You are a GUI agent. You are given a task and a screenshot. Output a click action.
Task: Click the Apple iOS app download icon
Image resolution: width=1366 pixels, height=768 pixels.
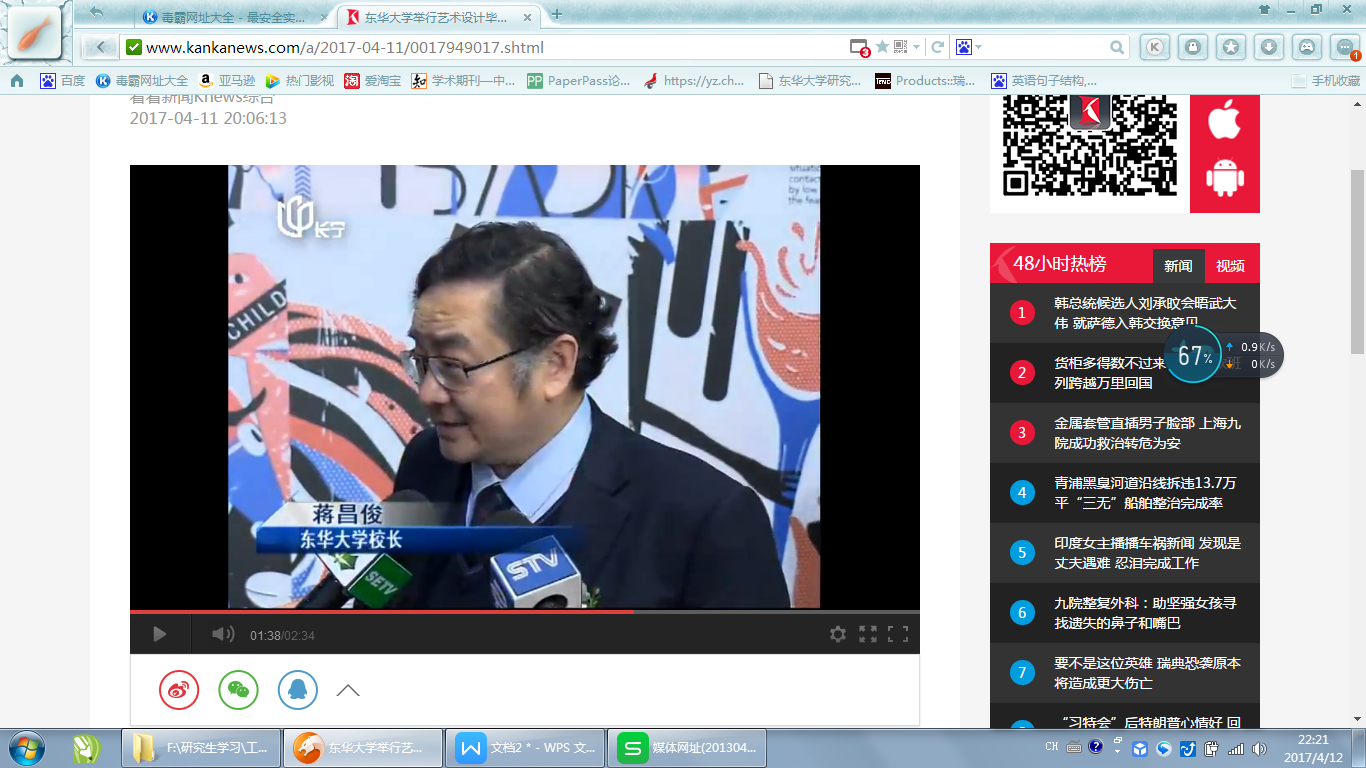1224,120
